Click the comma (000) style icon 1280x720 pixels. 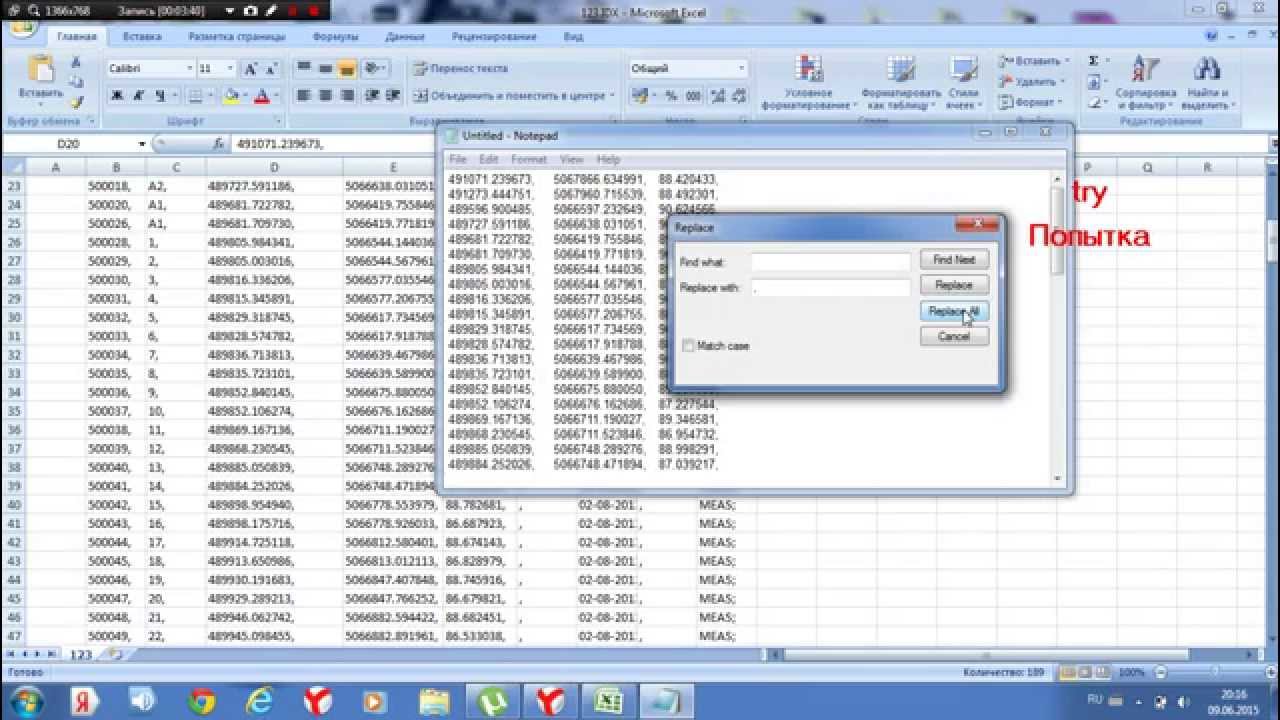(692, 96)
